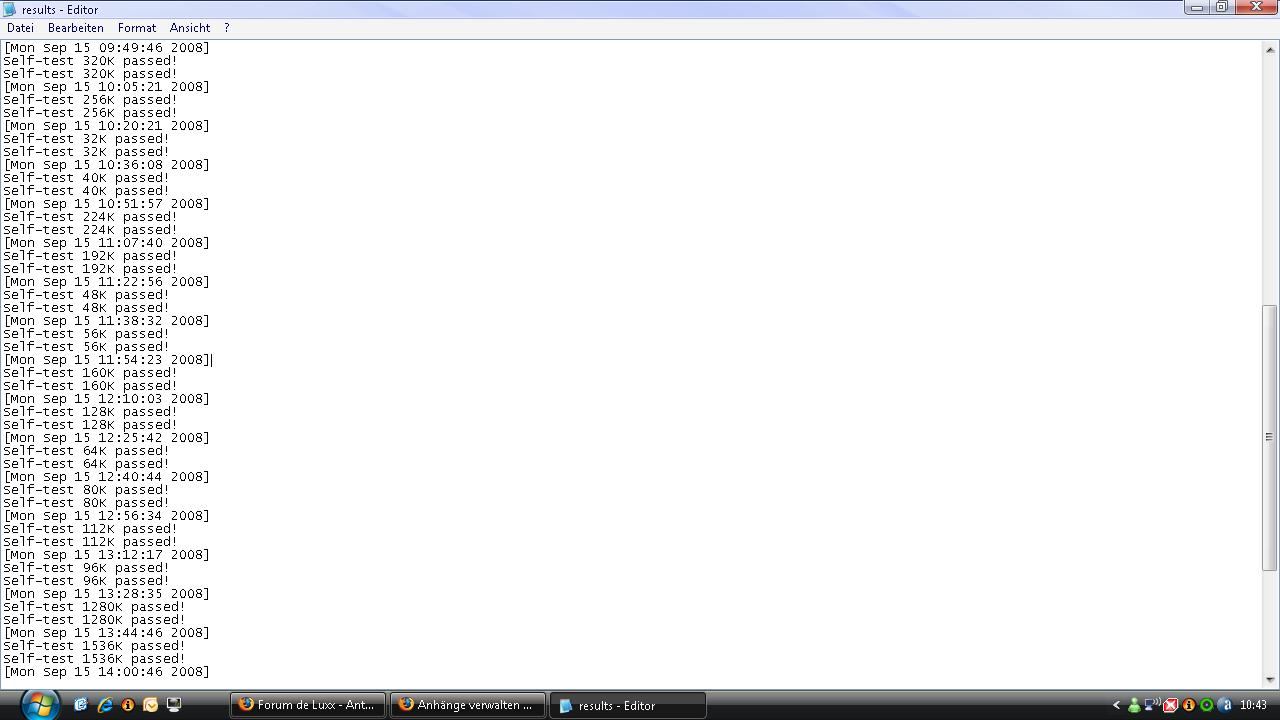Open the Bearbeiten menu
1280x720 pixels.
point(76,28)
